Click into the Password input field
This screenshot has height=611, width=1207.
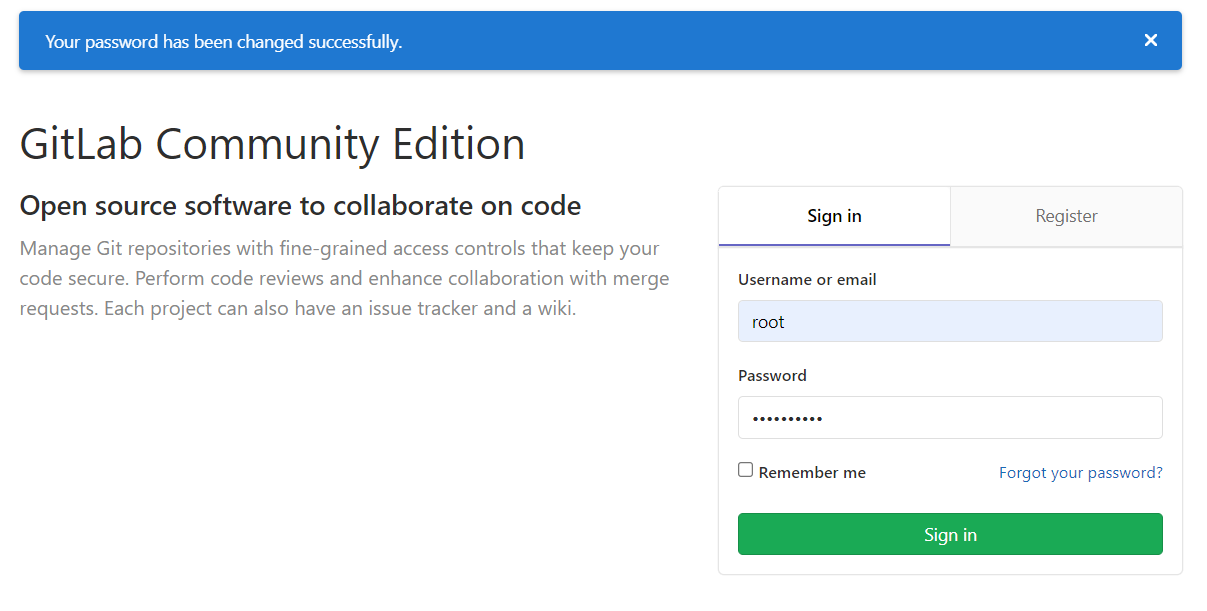click(x=950, y=418)
